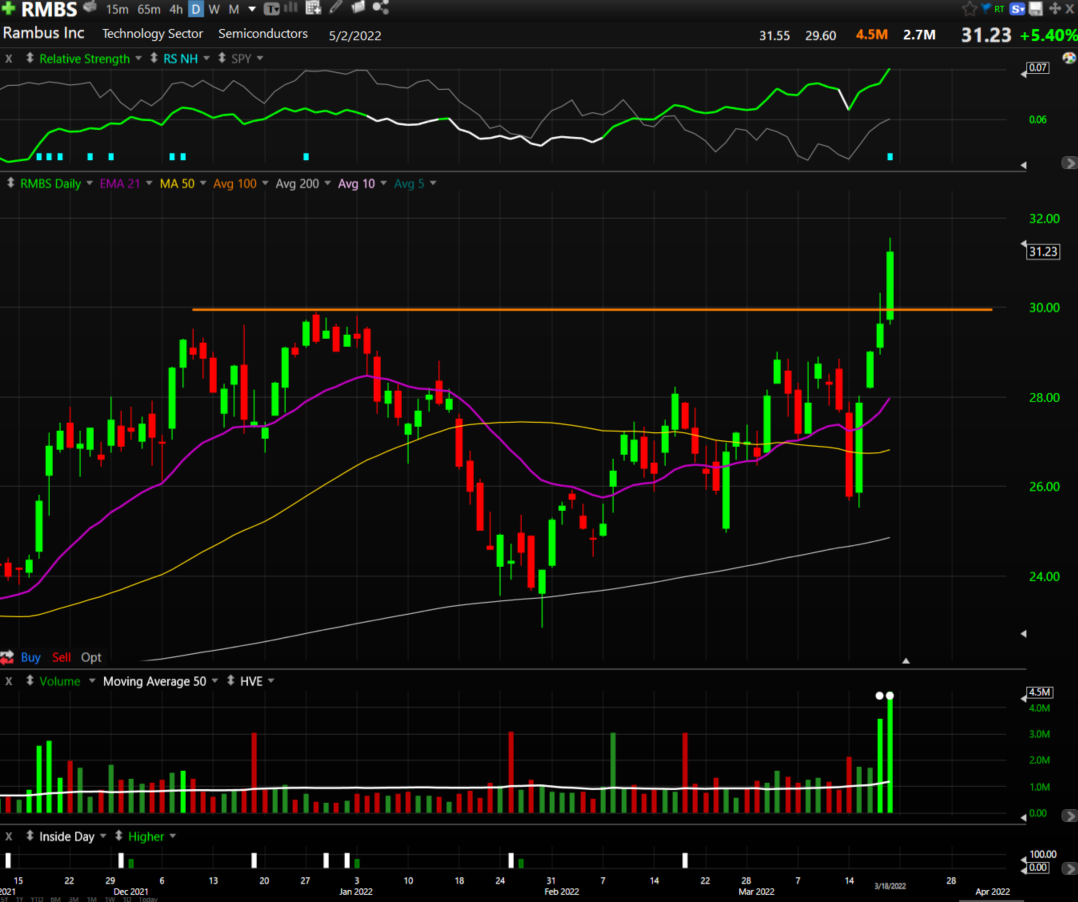Open the HVE dropdown arrow
Image resolution: width=1078 pixels, height=902 pixels.
271,681
